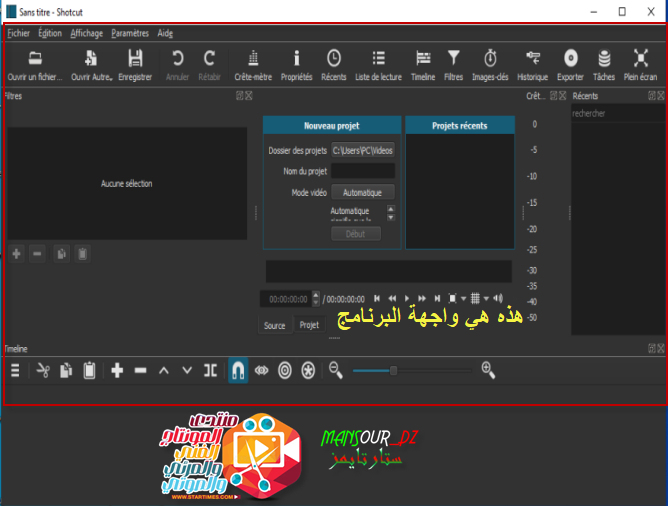
Task: Open the Récents toolbar icon
Action: [x=334, y=65]
